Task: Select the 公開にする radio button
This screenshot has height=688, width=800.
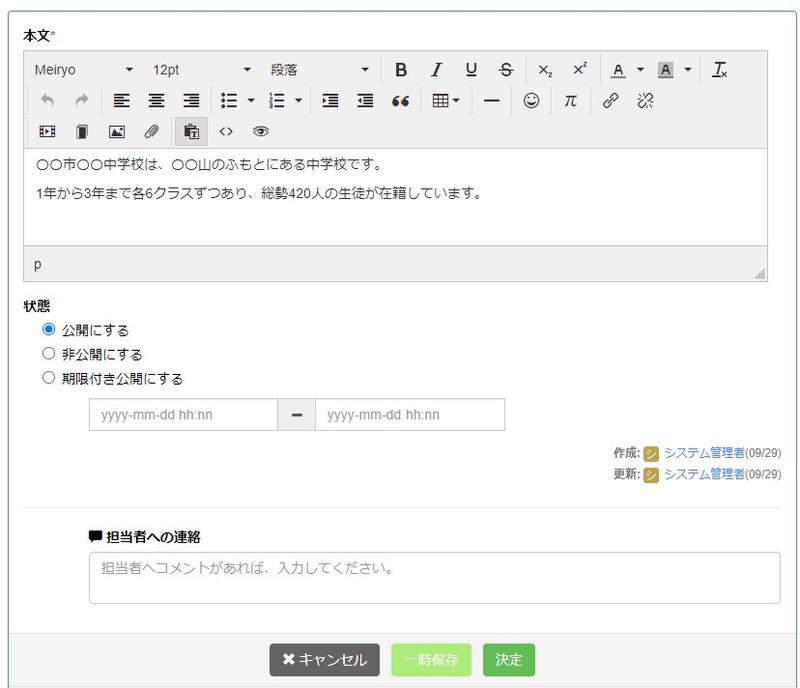Action: coord(49,329)
